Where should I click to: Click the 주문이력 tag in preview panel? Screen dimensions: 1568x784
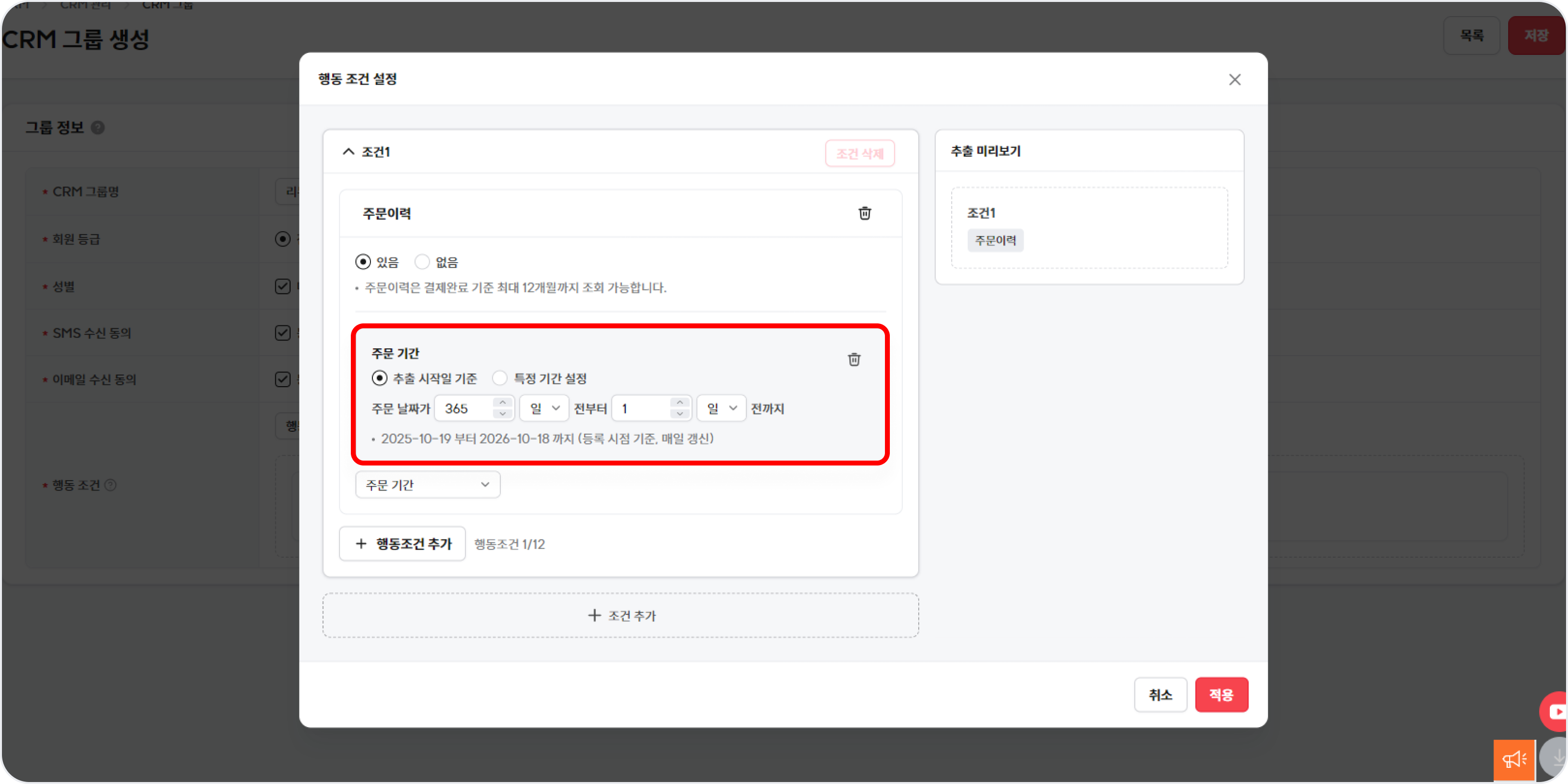[995, 241]
